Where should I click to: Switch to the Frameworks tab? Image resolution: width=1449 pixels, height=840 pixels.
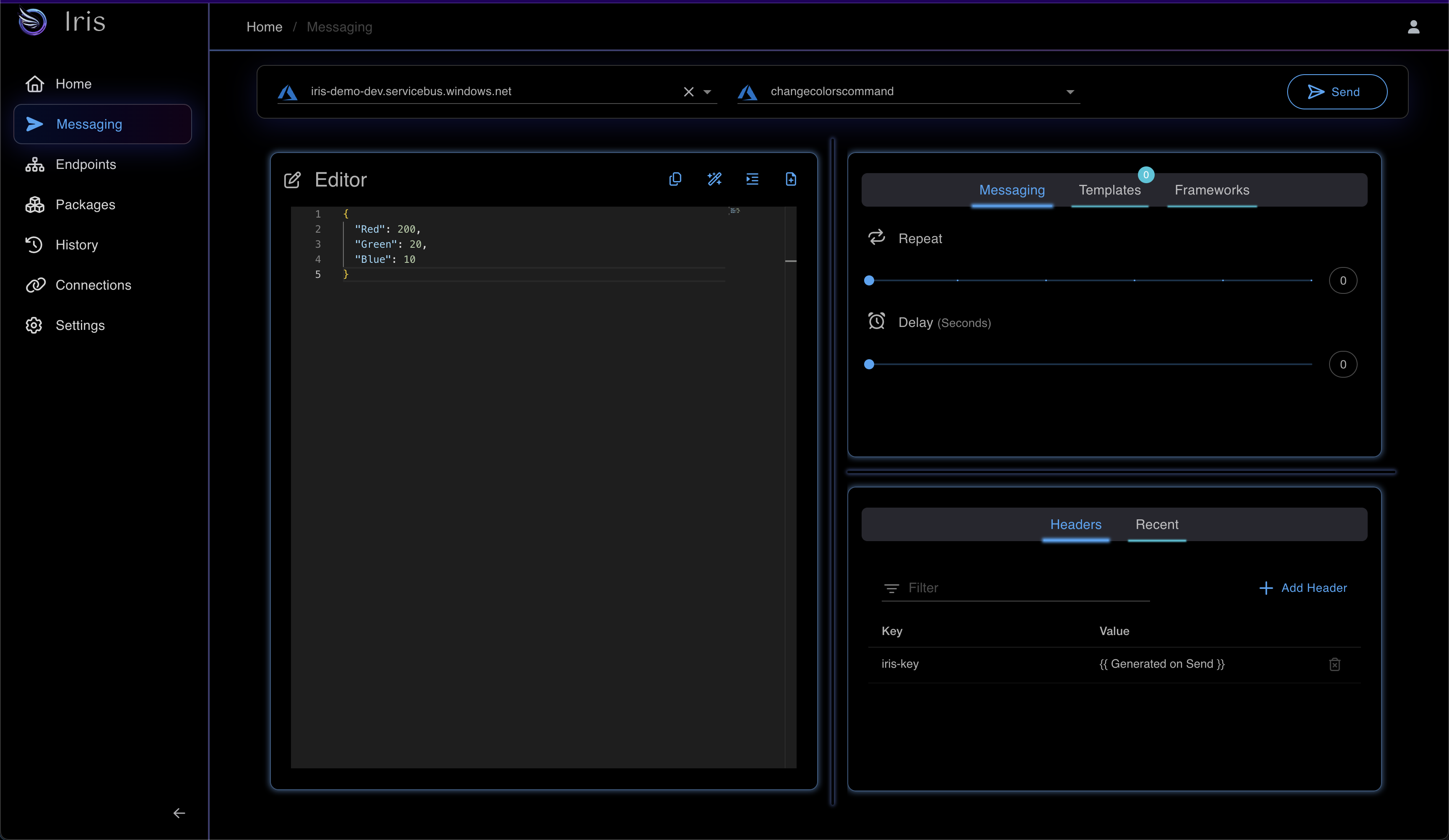click(1212, 190)
